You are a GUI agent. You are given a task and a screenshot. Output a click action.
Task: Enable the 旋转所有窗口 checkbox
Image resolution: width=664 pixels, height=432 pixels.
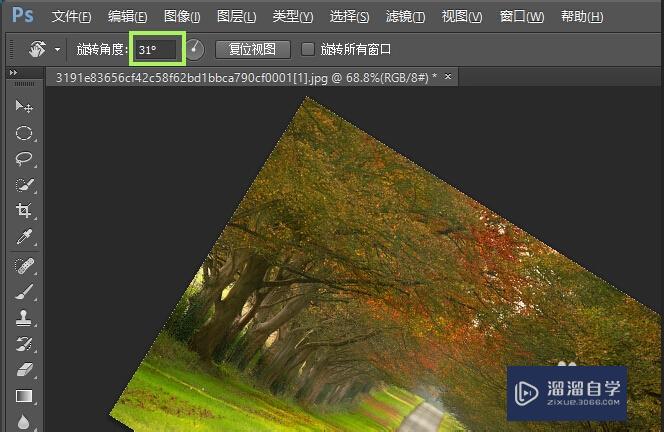pyautogui.click(x=308, y=49)
